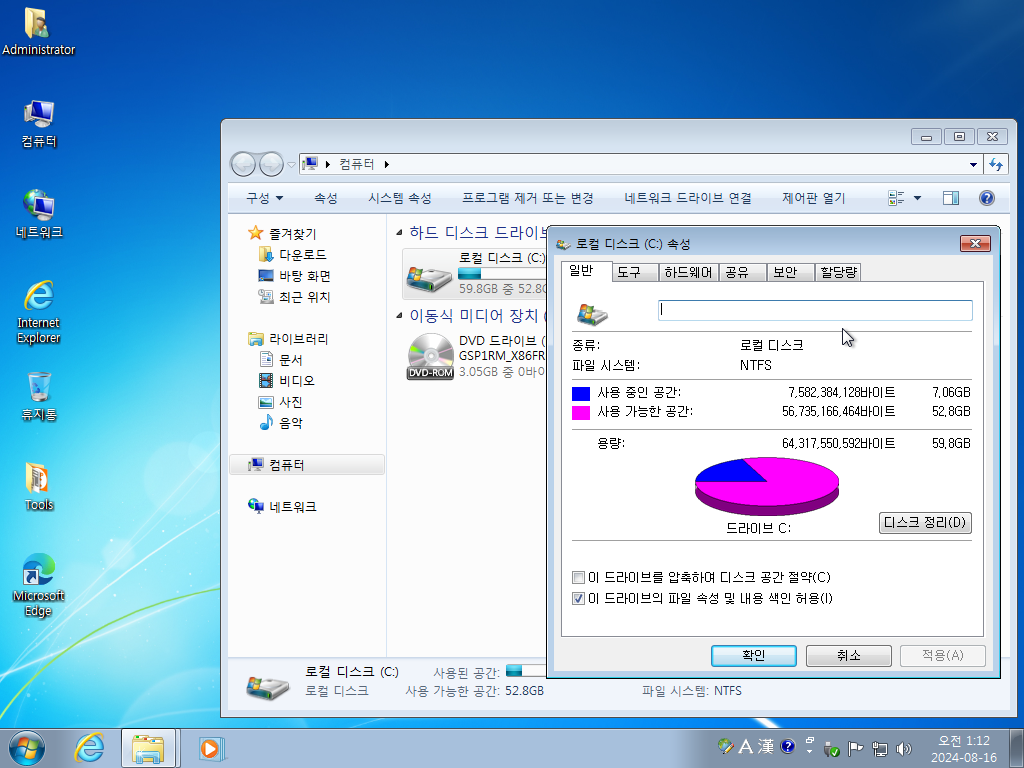Expand the arrow after 컴퓨터 in address bar
1024x768 pixels.
[x=387, y=164]
